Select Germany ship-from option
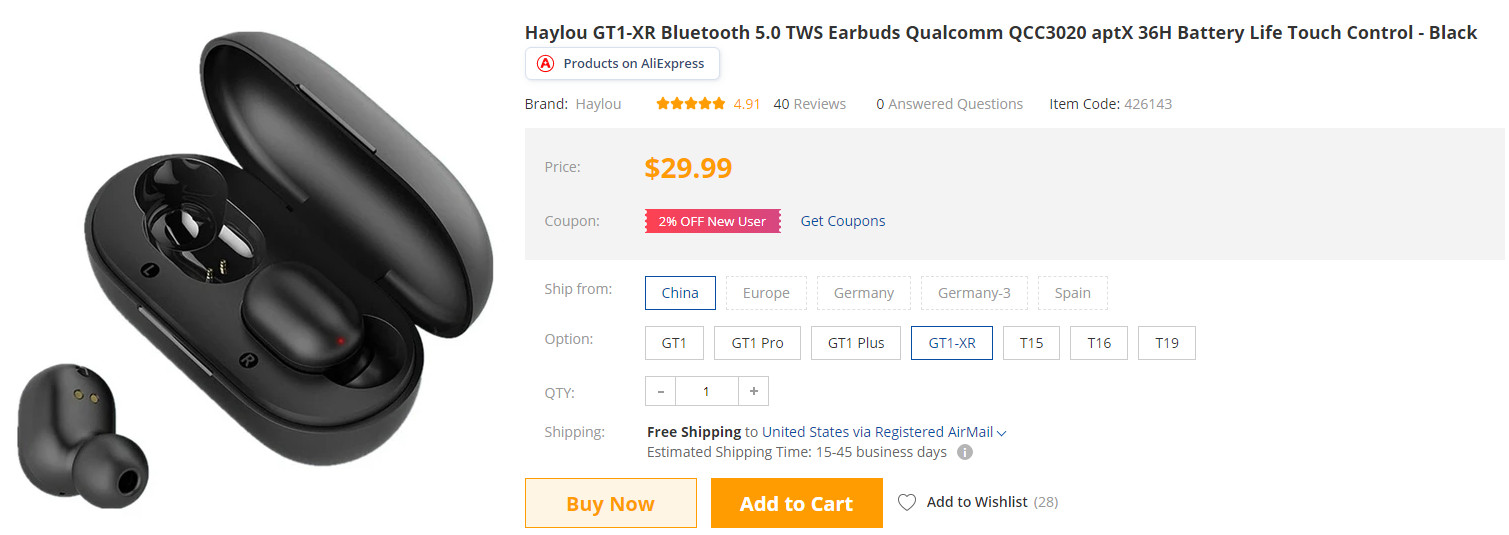This screenshot has width=1509, height=535. click(x=864, y=293)
